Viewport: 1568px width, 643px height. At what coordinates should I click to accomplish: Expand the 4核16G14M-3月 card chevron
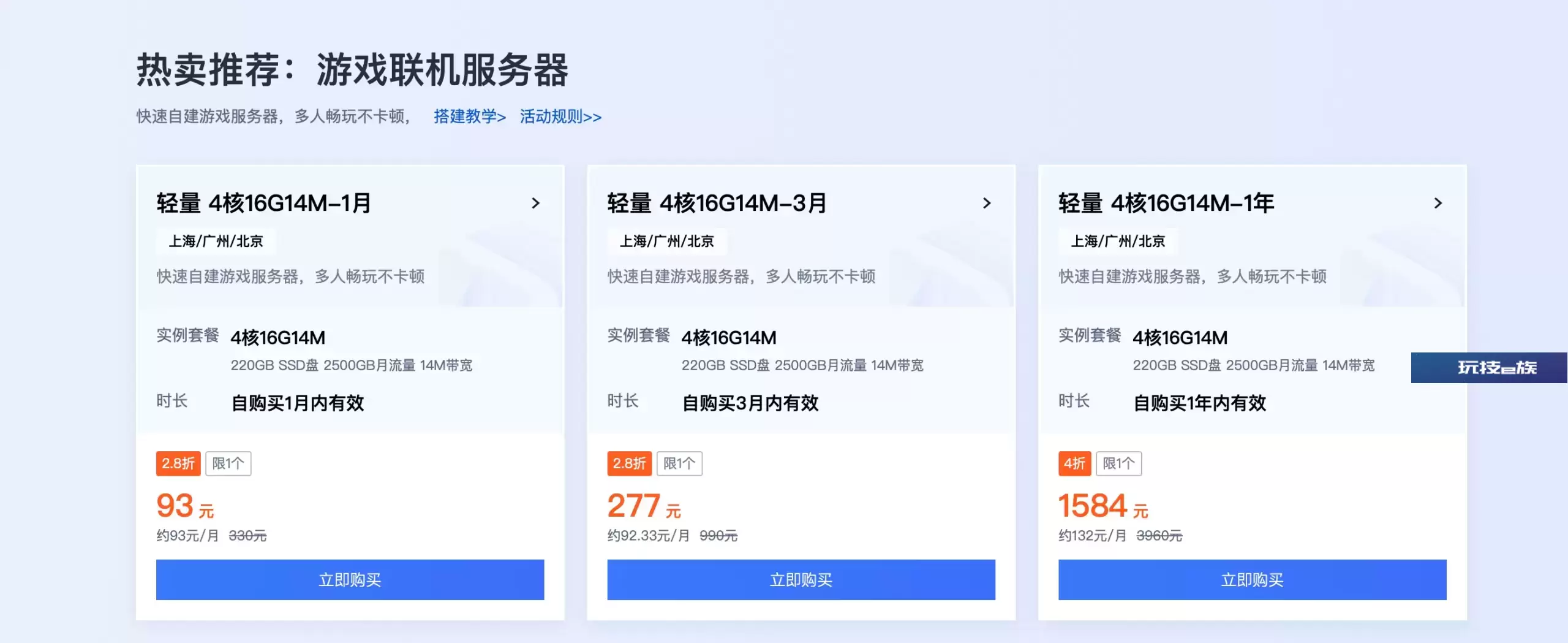[x=987, y=203]
